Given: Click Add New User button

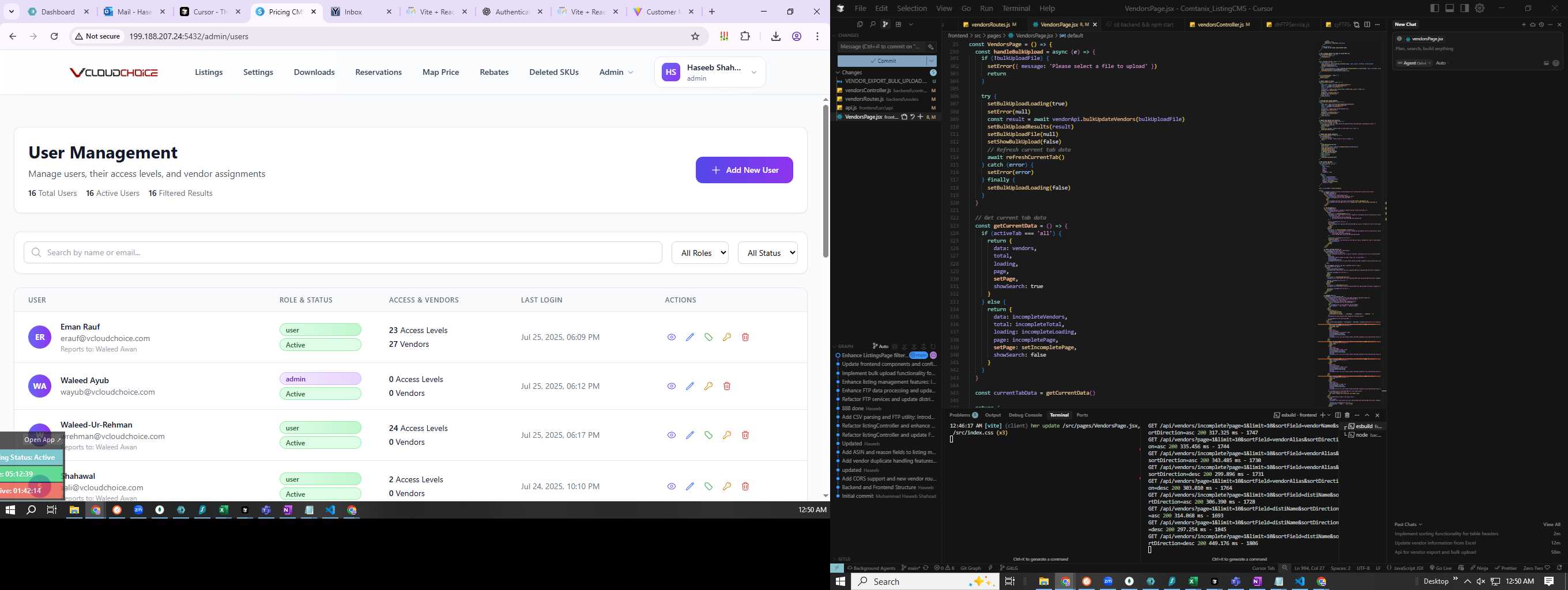Looking at the screenshot, I should [744, 171].
